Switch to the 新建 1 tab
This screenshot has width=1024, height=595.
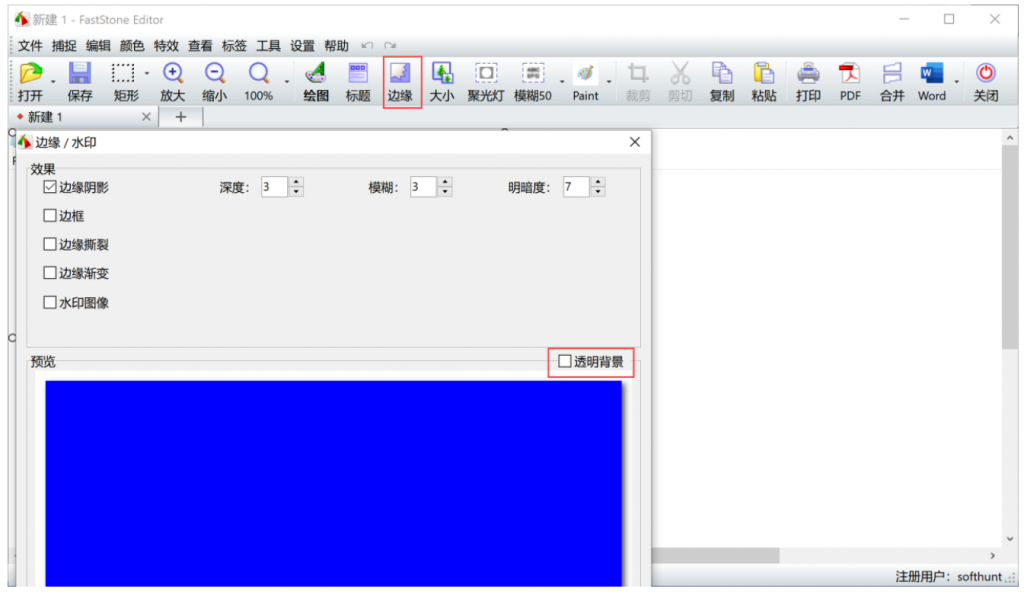click(x=46, y=117)
